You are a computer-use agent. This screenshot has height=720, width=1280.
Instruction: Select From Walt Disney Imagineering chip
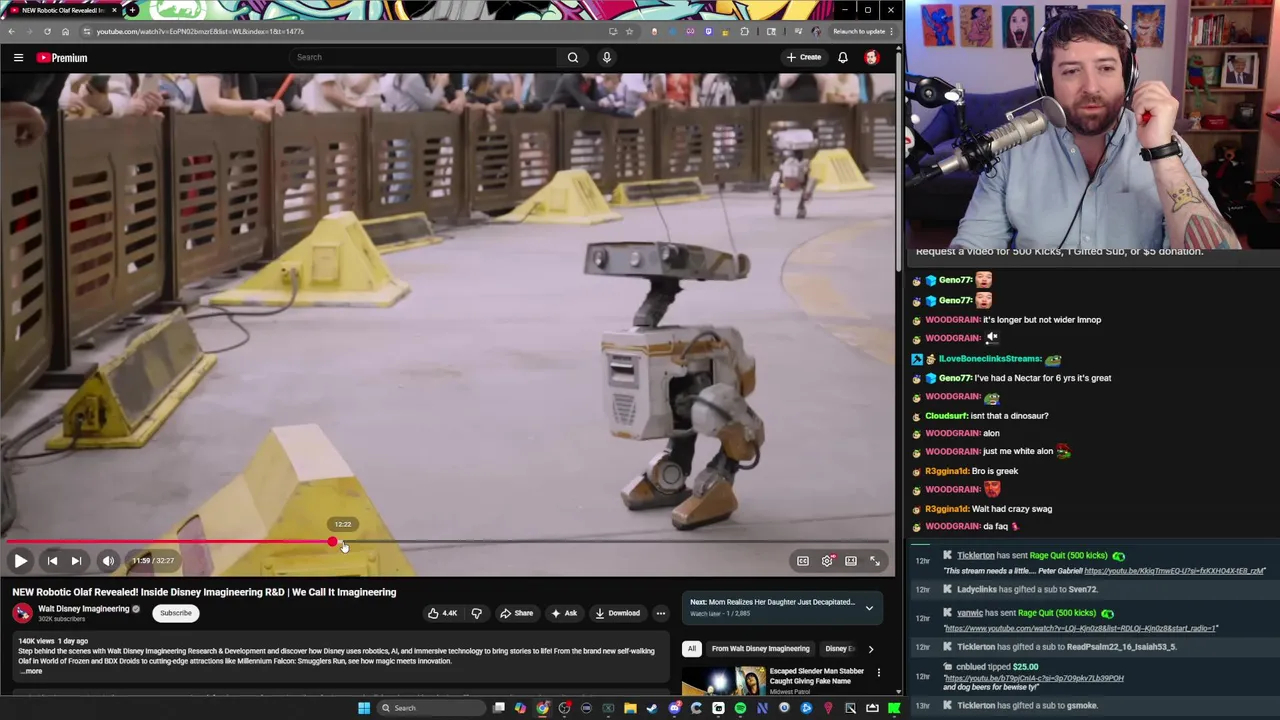[x=760, y=648]
